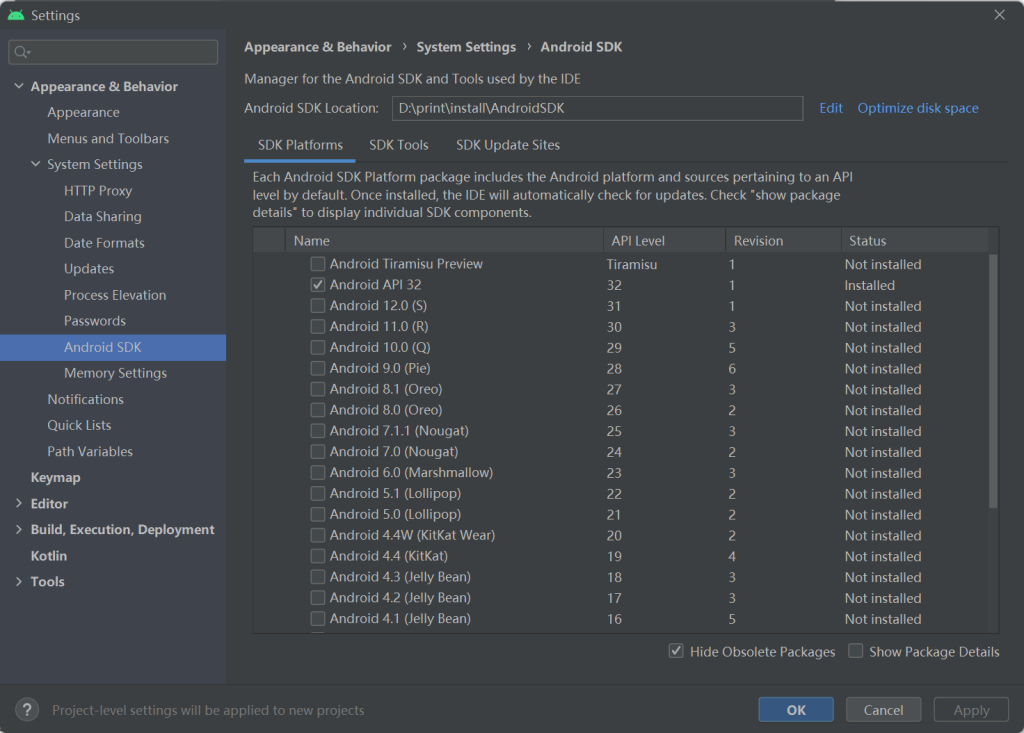Select Android 4.4 (KitKat) row name
1024x733 pixels.
pos(389,557)
